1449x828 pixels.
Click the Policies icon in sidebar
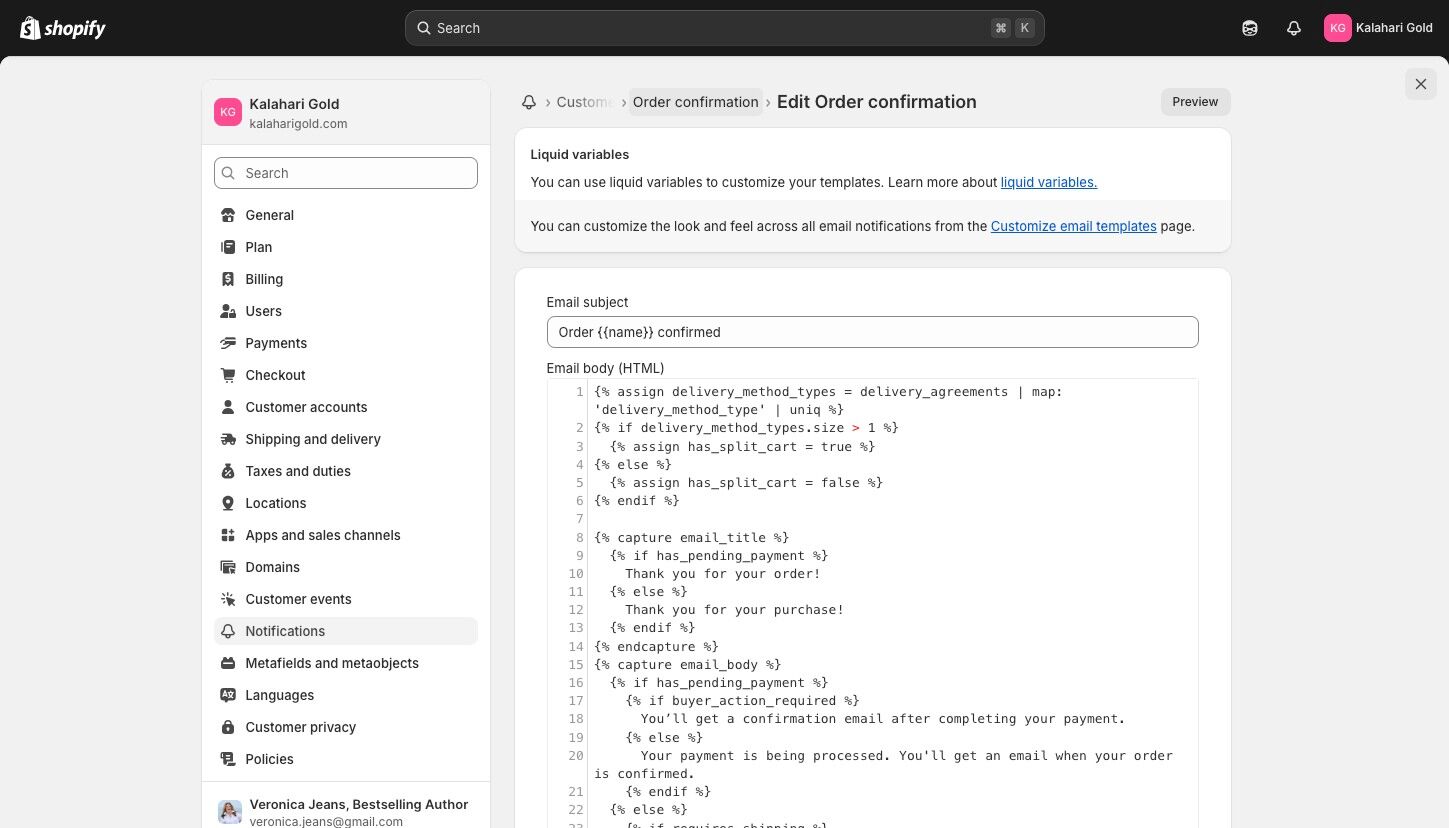tap(228, 759)
